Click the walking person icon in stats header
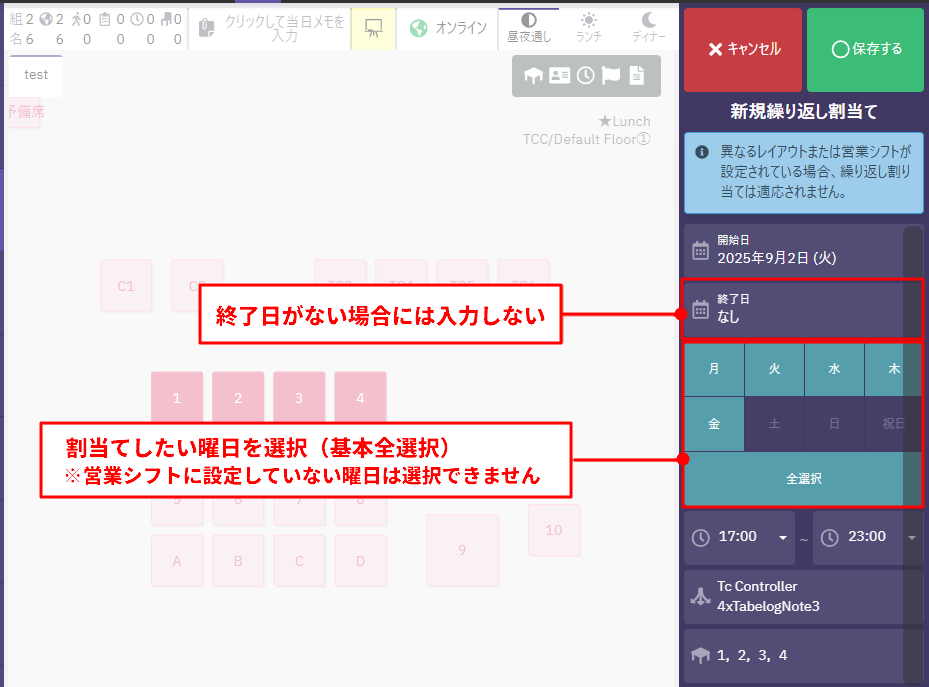The height and width of the screenshot is (687, 929). 76,20
